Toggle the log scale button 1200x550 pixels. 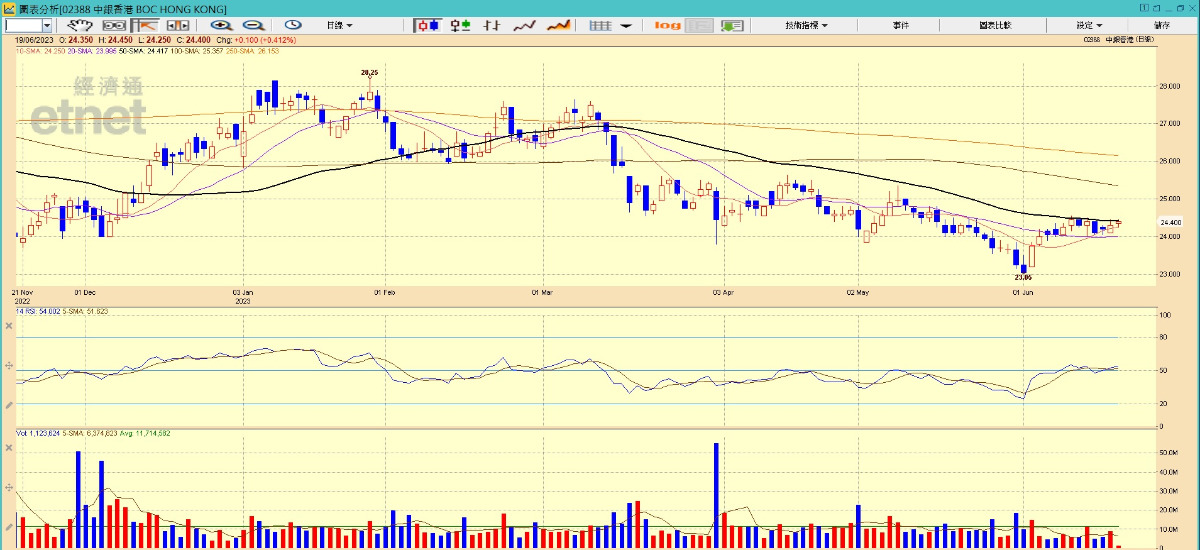(667, 24)
